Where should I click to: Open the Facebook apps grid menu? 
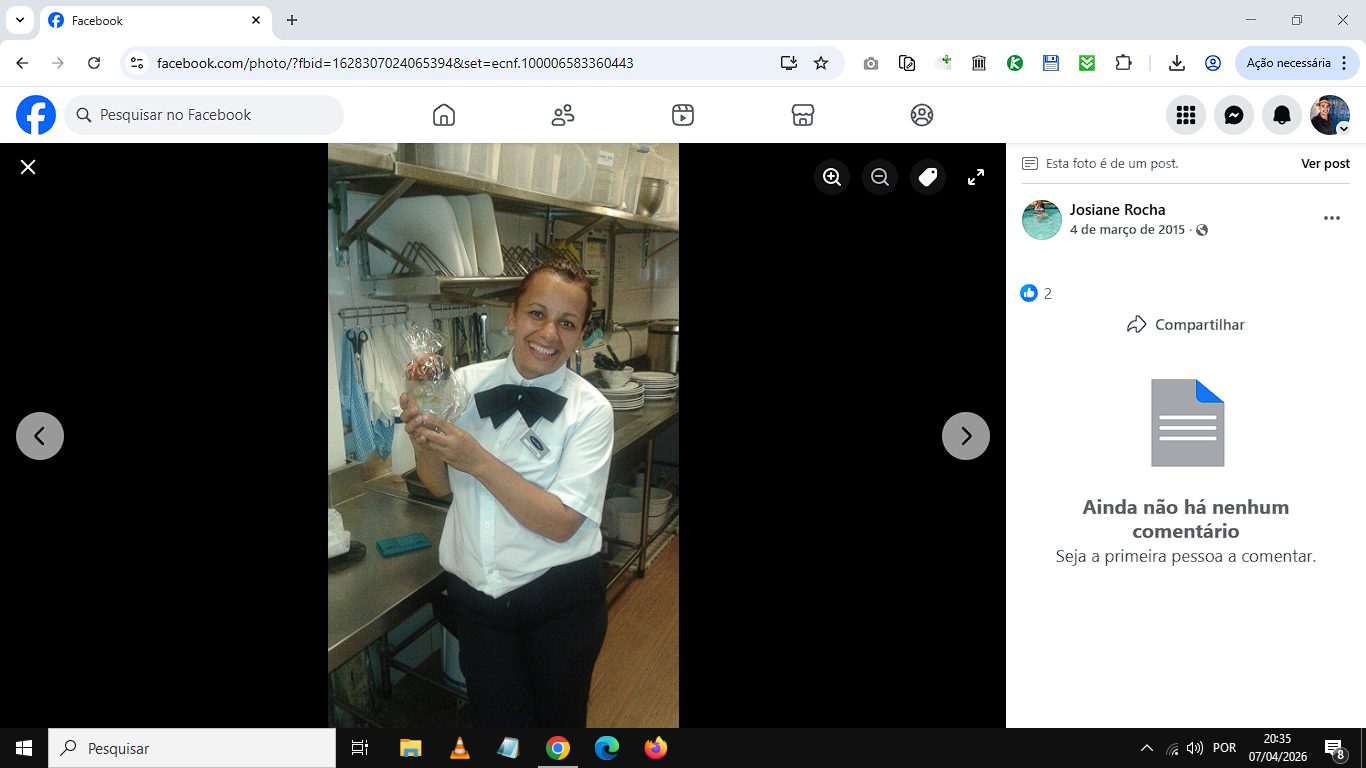1186,115
